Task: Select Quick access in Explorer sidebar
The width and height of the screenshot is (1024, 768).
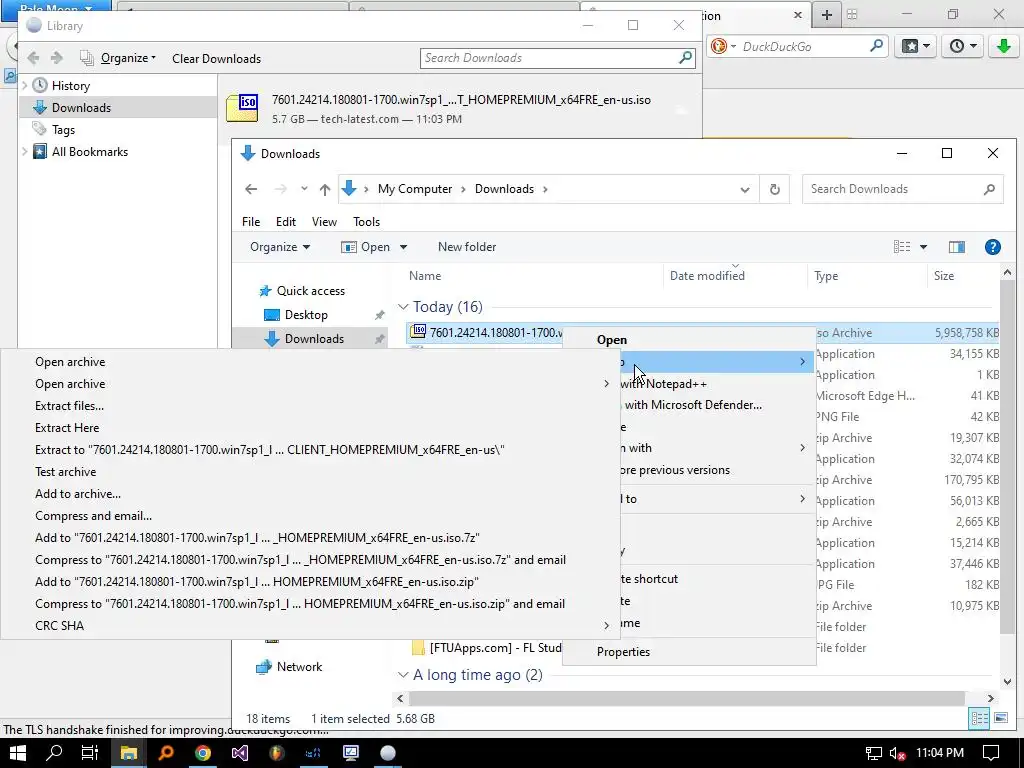Action: tap(310, 291)
